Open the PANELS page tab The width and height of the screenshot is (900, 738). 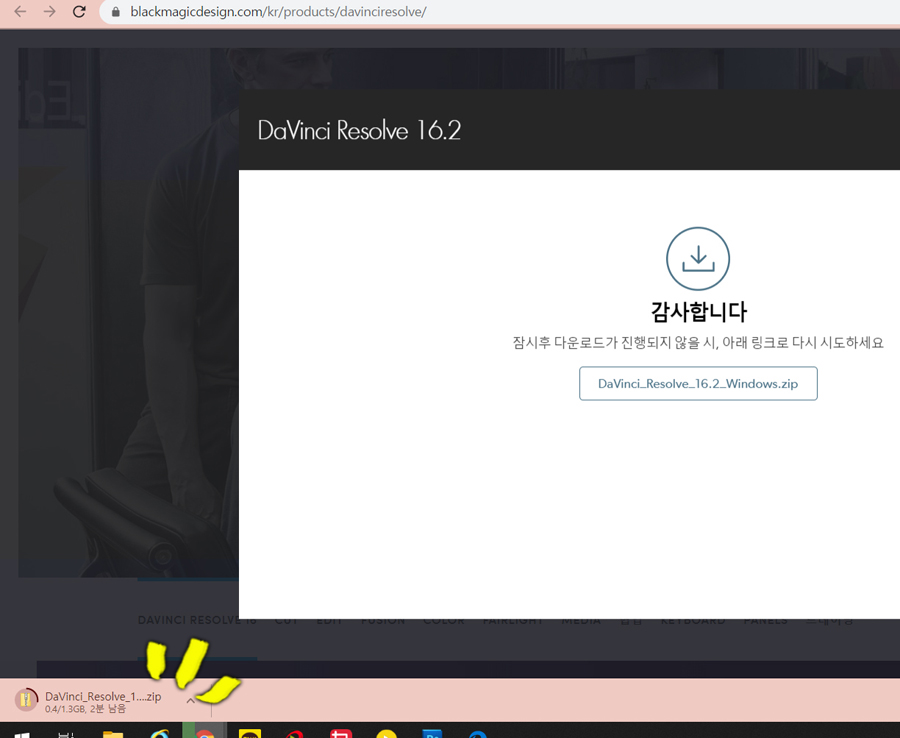[x=765, y=620]
